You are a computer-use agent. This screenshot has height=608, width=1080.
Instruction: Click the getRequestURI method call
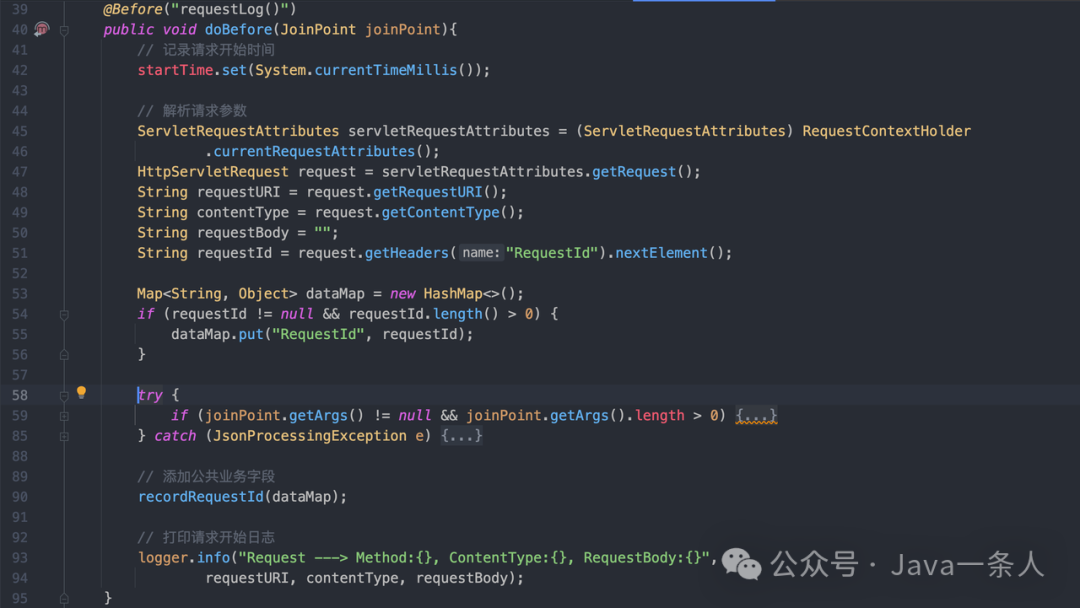(428, 192)
